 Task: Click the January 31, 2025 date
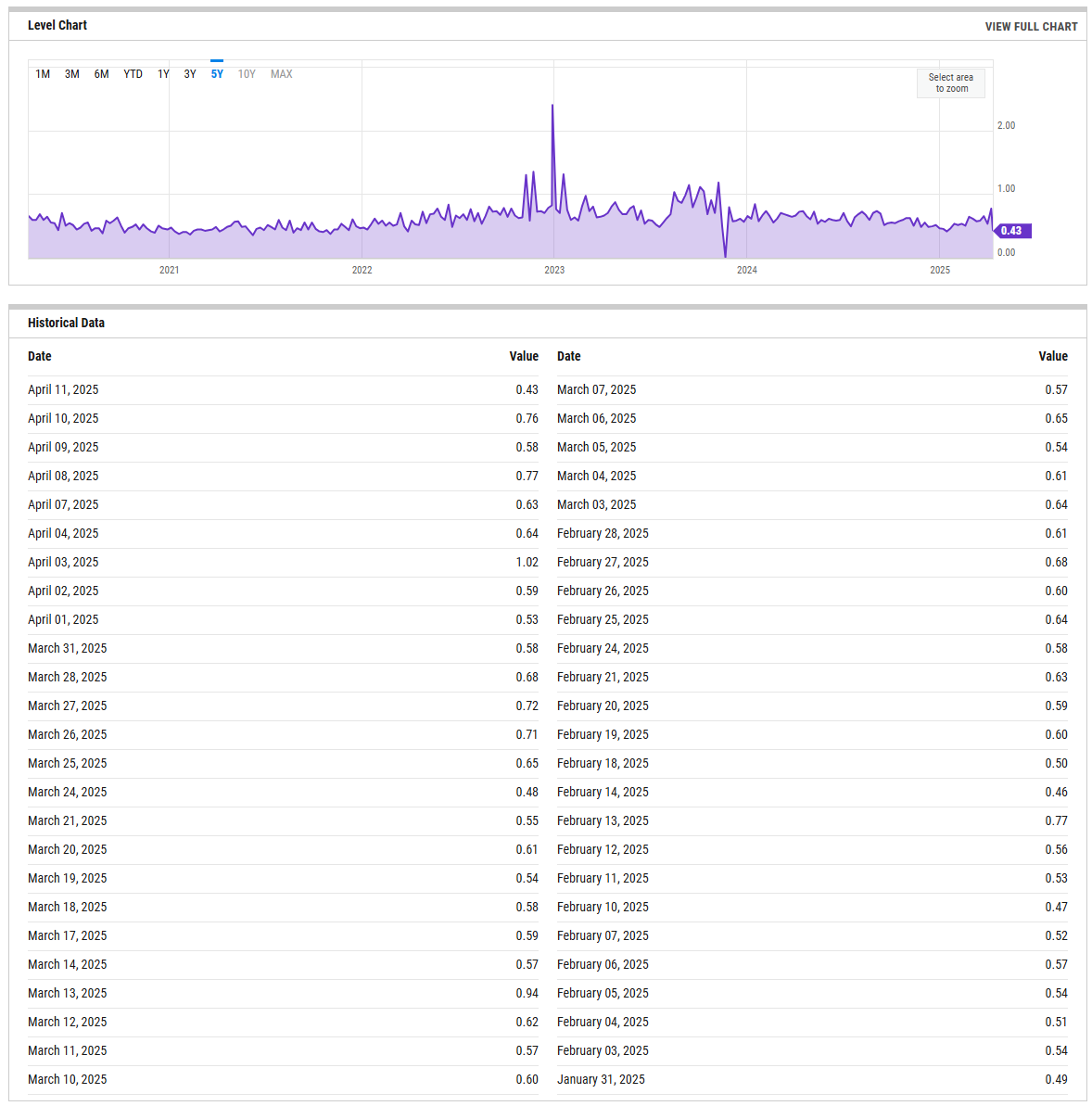pos(601,1080)
